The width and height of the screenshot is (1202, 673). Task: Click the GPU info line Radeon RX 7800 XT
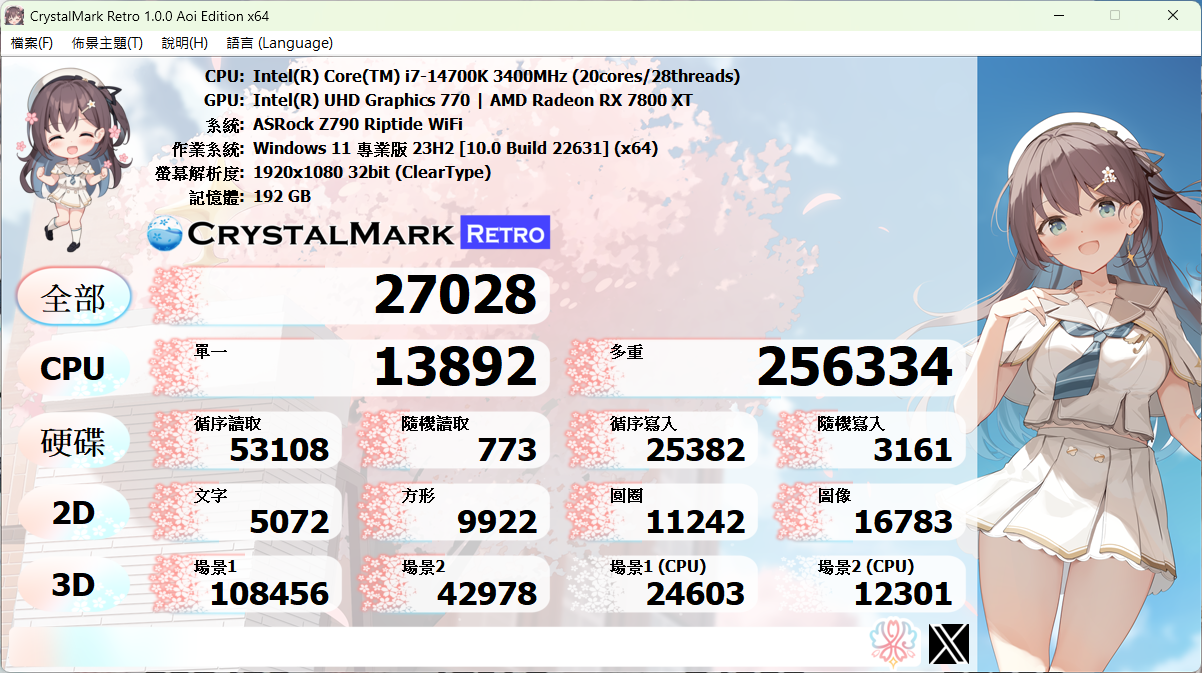pyautogui.click(x=472, y=100)
